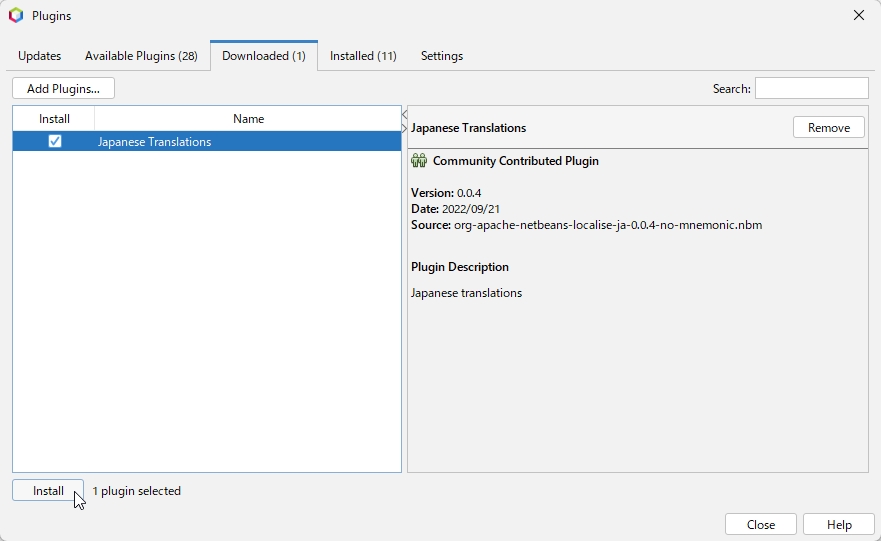Open the Available Plugins (28) tab

click(141, 56)
